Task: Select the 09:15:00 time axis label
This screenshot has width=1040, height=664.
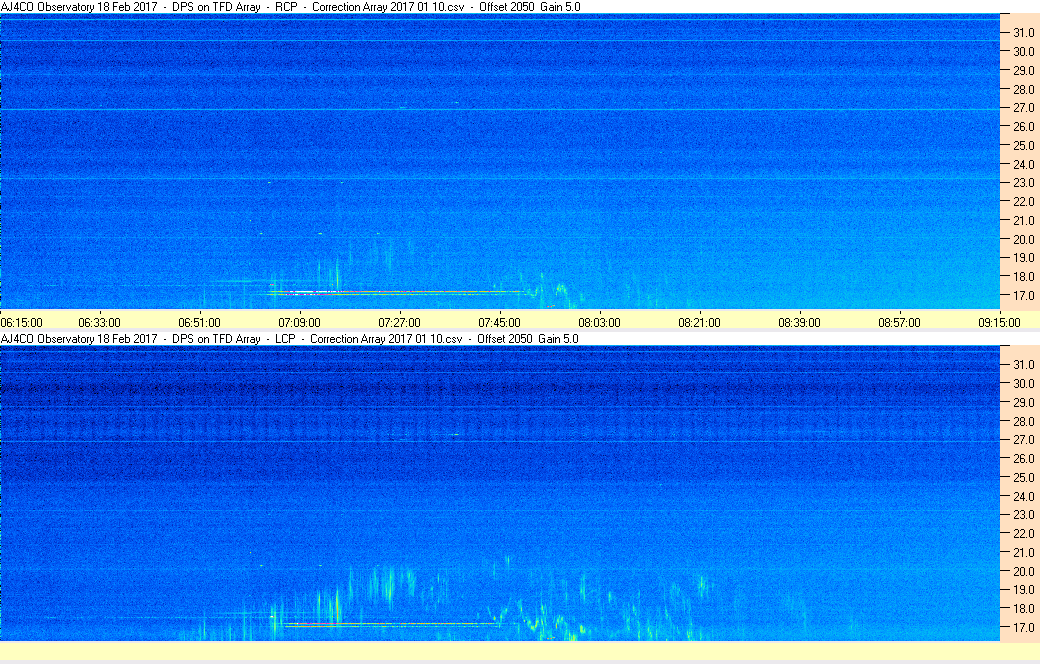Action: pyautogui.click(x=1000, y=322)
